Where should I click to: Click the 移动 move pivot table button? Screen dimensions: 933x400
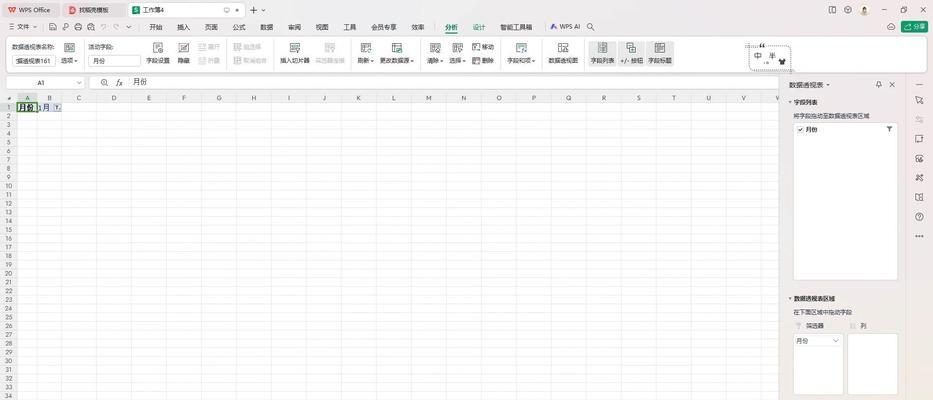coord(483,47)
